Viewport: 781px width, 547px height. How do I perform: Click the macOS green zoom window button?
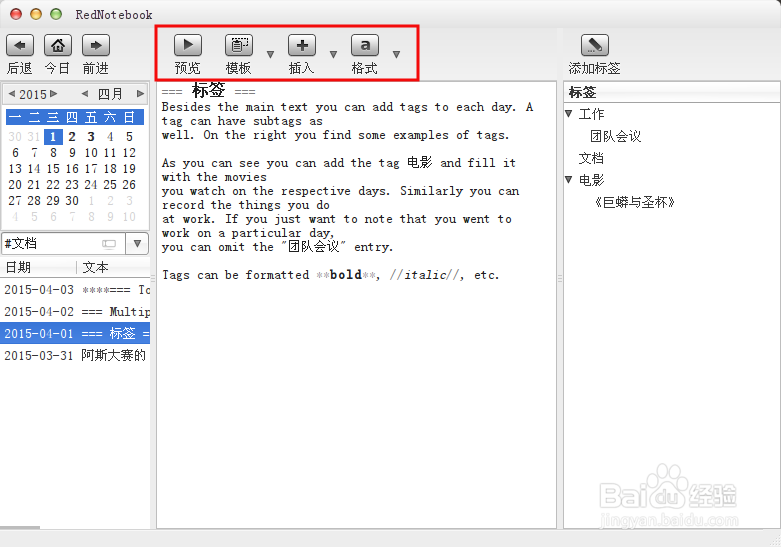coord(56,14)
